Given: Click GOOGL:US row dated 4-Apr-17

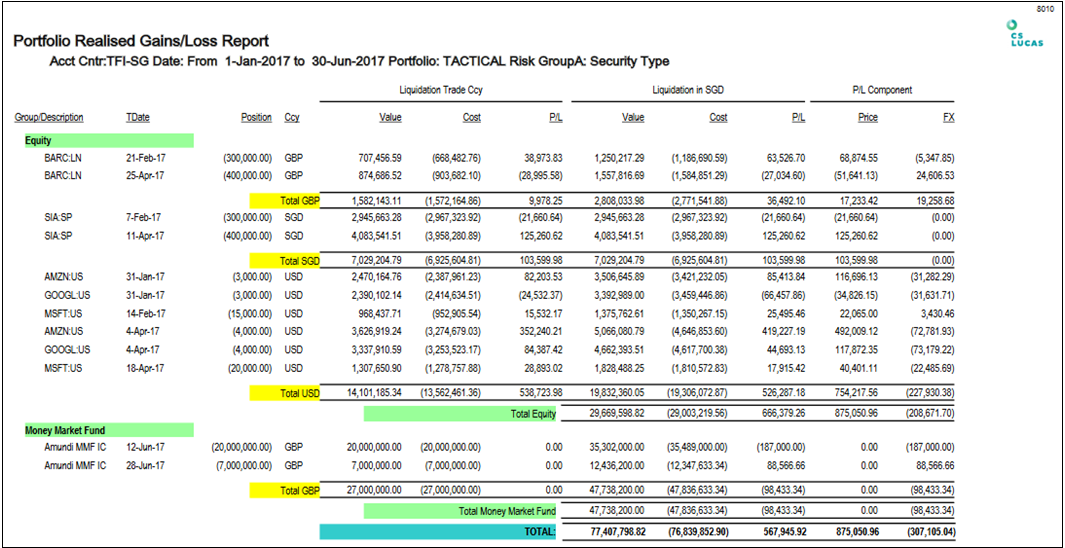Looking at the screenshot, I should coord(499,350).
